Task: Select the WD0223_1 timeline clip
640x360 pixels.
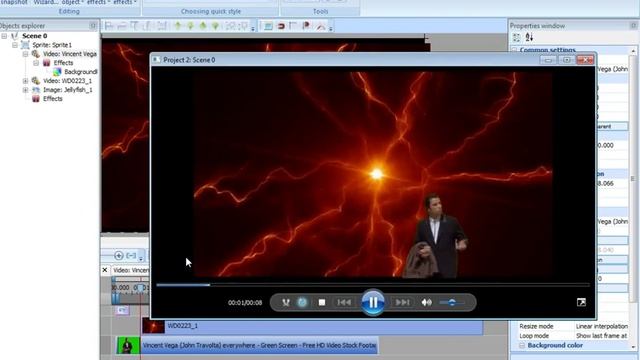Action: point(312,326)
